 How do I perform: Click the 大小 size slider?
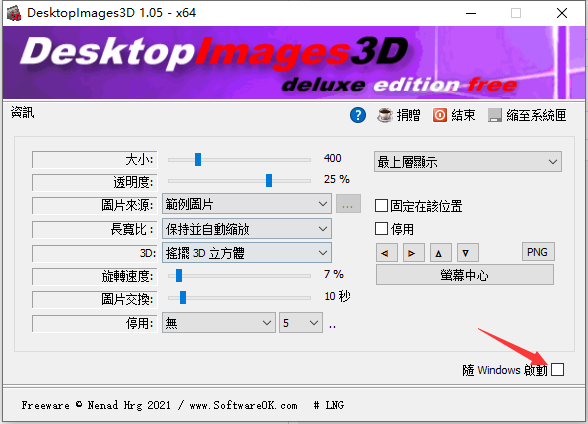click(239, 160)
